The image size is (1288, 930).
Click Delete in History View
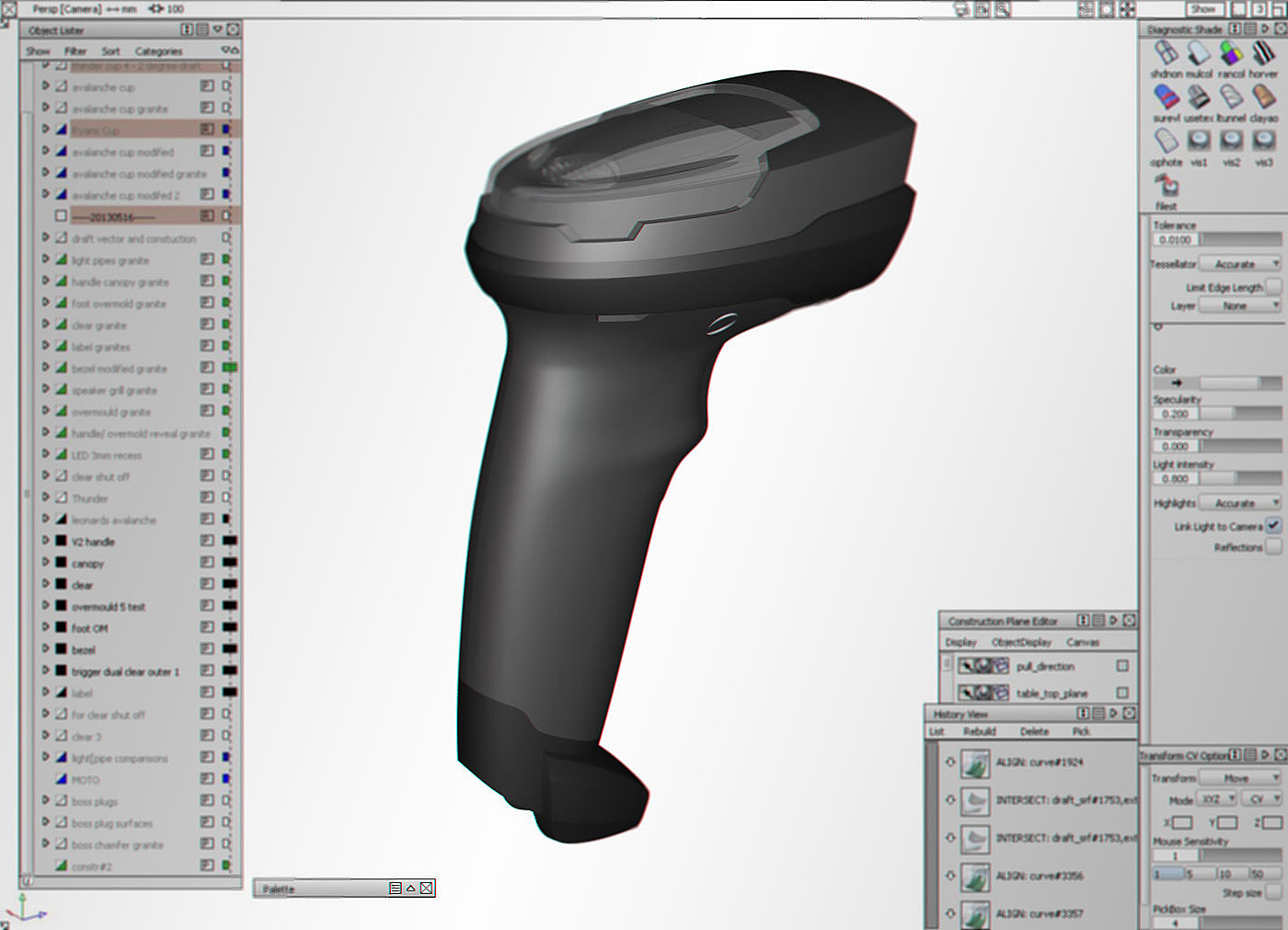[x=1034, y=731]
